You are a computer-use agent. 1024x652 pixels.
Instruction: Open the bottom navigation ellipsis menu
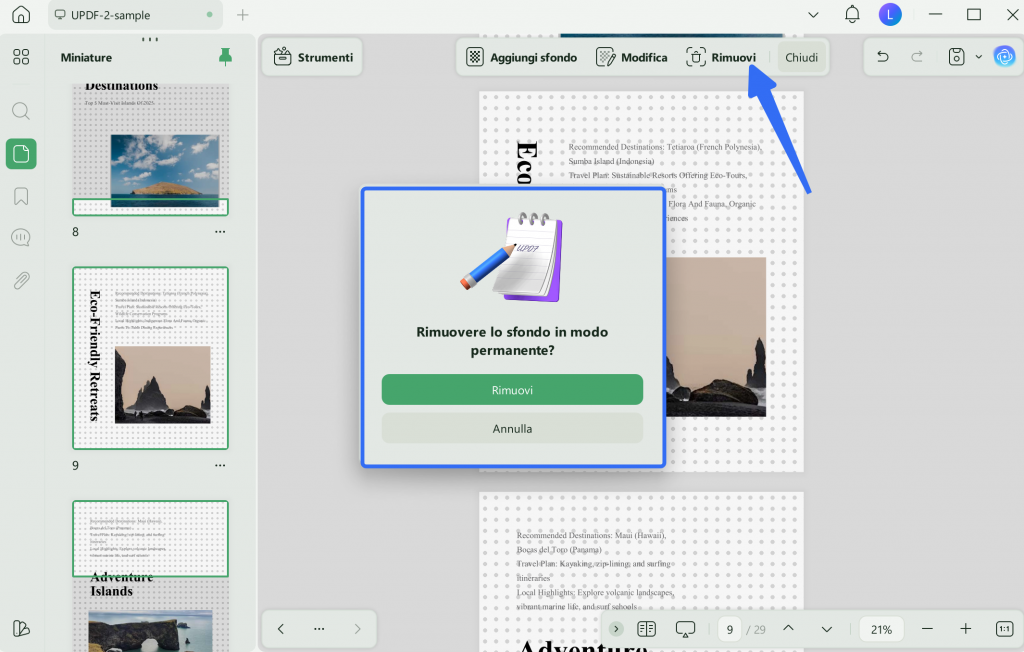point(319,628)
